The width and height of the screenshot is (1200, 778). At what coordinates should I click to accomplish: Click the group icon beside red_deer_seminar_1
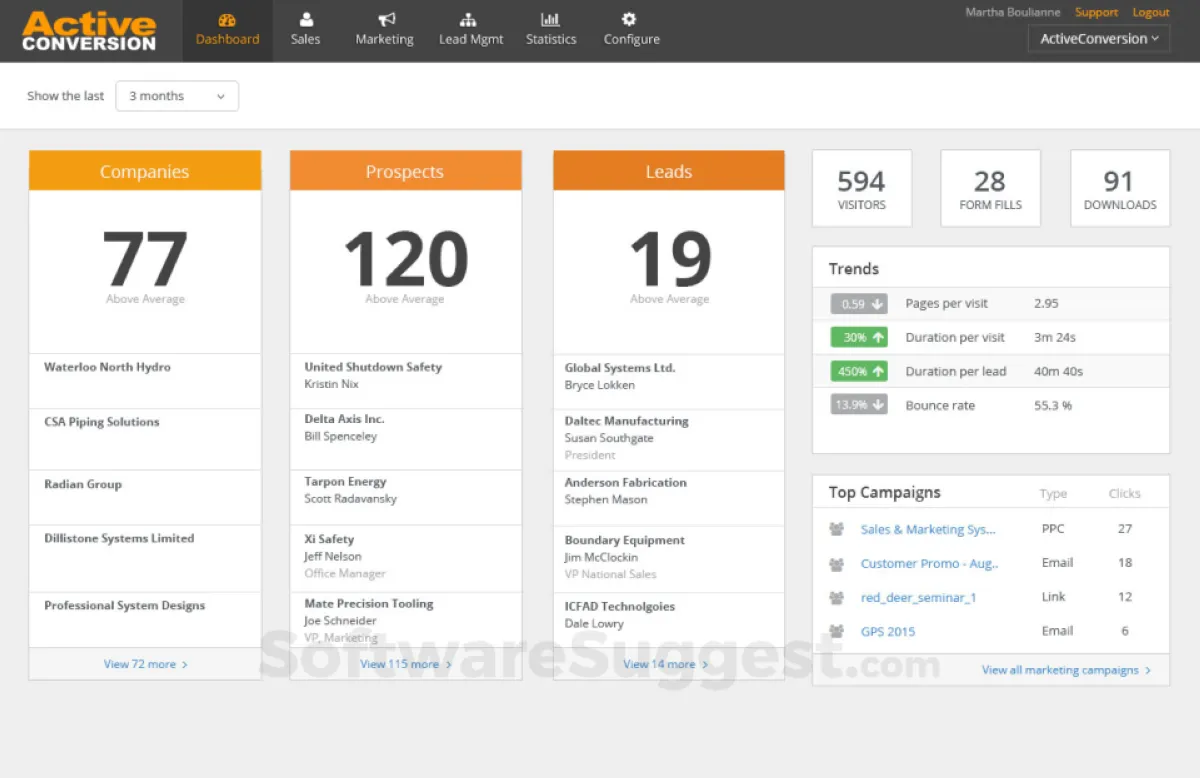click(x=837, y=597)
